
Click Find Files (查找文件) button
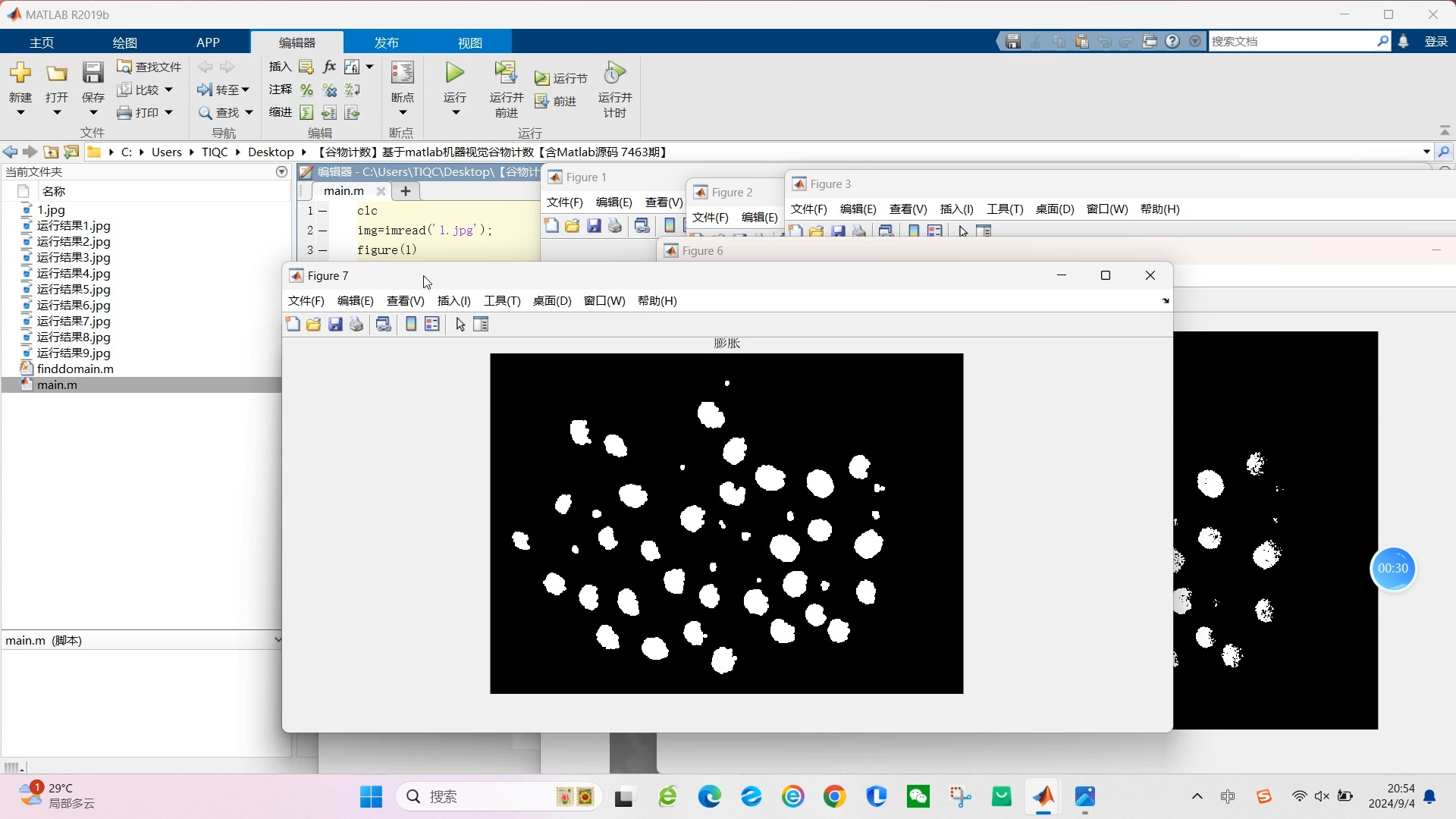coord(149,67)
